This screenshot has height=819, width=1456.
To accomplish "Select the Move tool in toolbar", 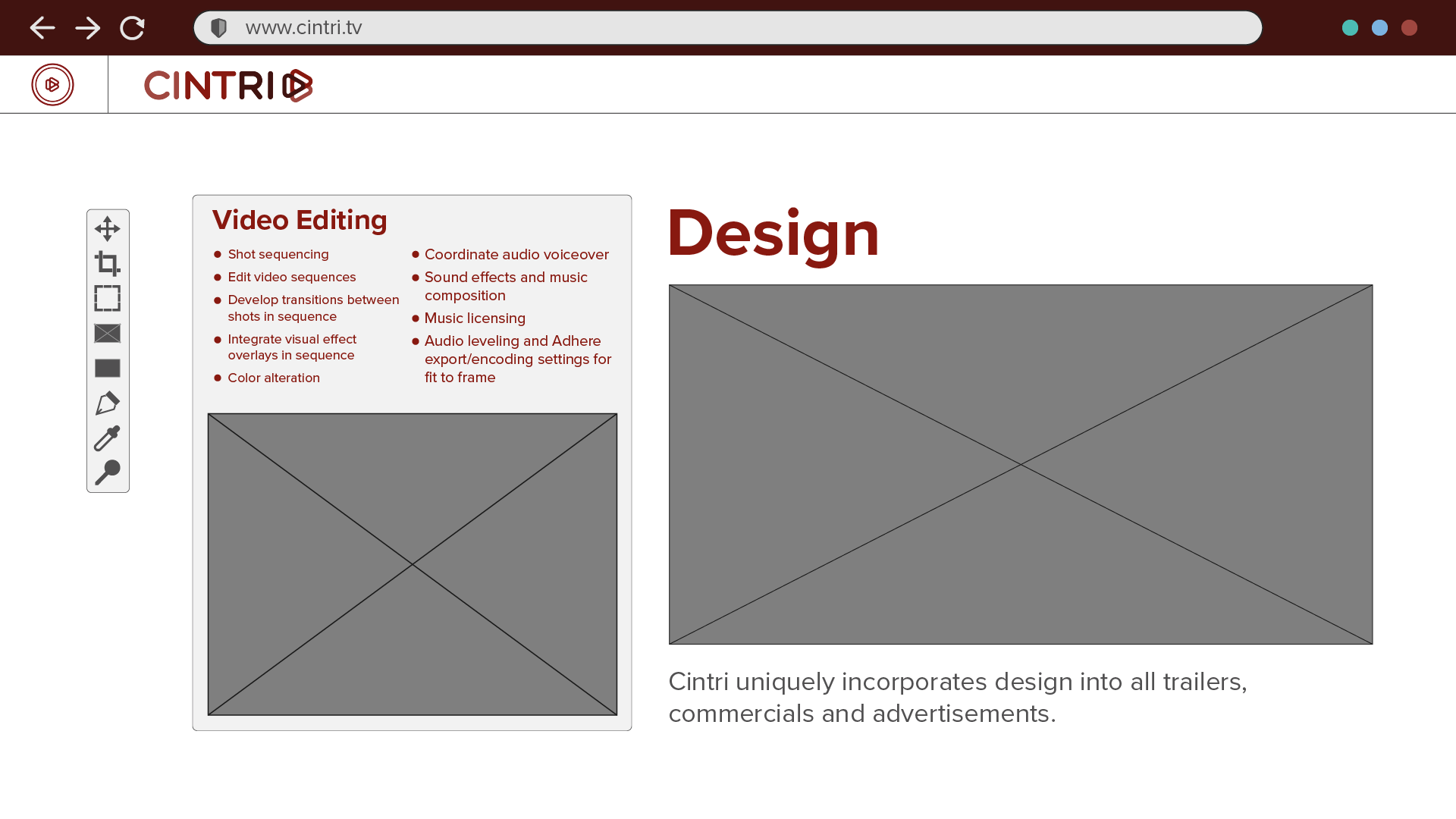I will [x=107, y=228].
